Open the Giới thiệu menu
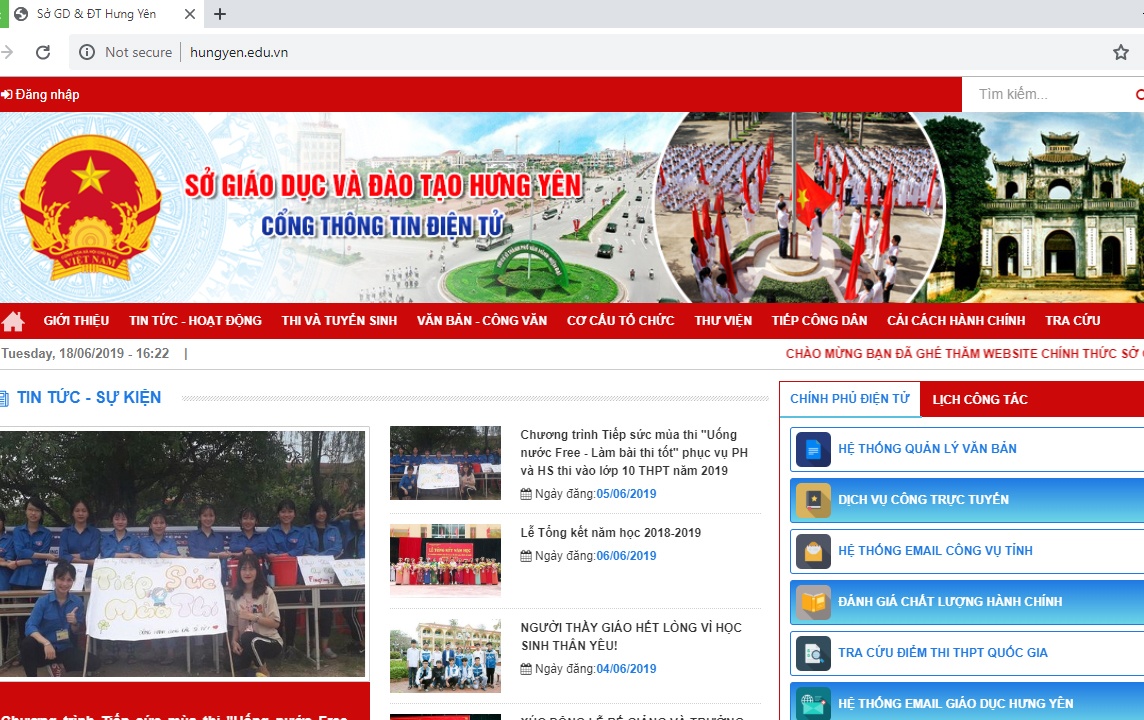 pyautogui.click(x=76, y=321)
